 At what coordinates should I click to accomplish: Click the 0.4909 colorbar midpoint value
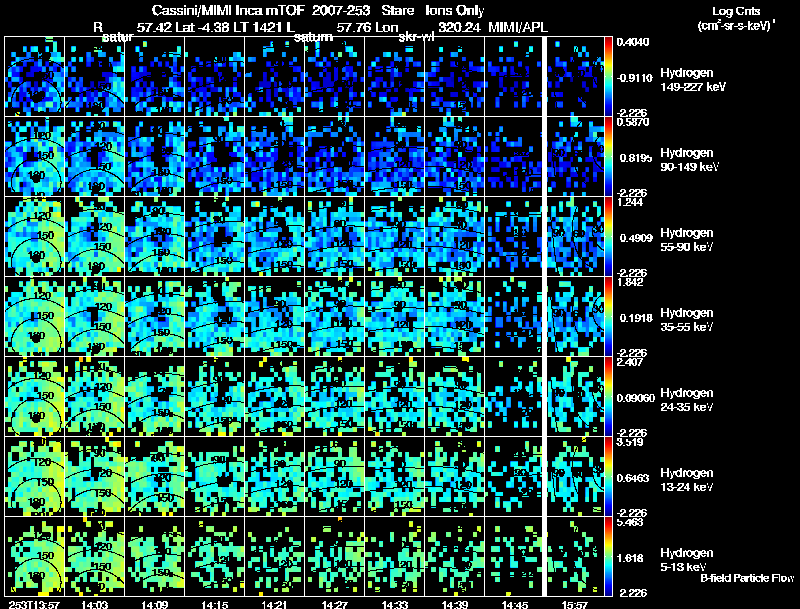coord(636,238)
